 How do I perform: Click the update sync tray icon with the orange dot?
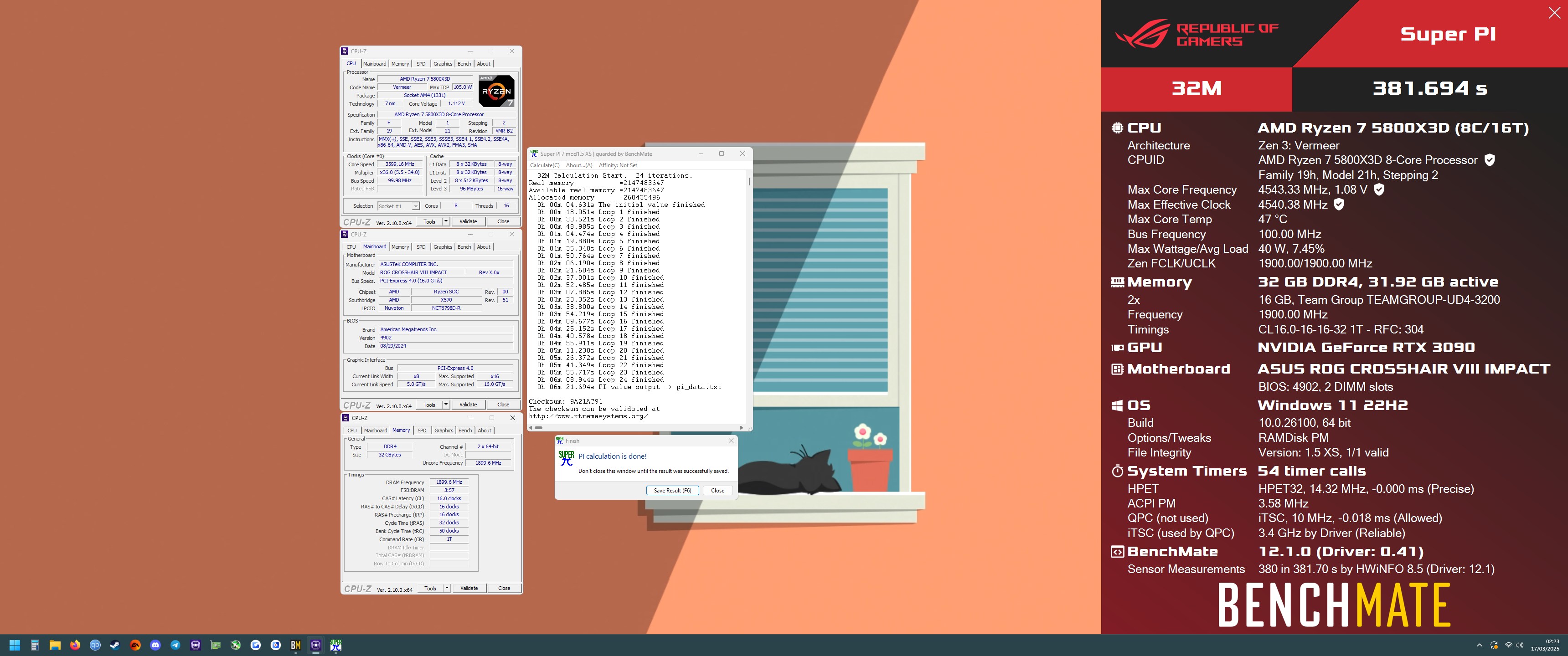(x=1494, y=645)
